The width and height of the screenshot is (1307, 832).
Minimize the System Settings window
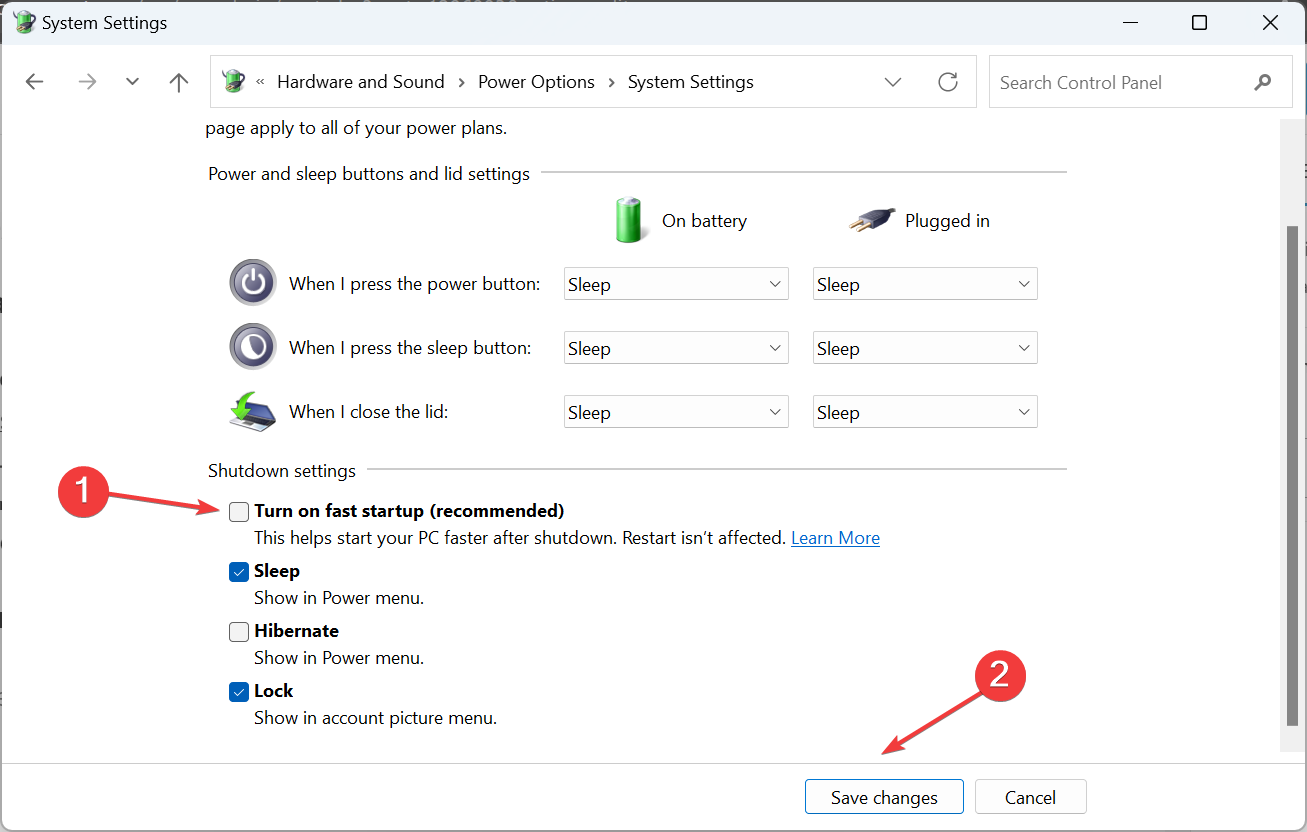pyautogui.click(x=1129, y=23)
